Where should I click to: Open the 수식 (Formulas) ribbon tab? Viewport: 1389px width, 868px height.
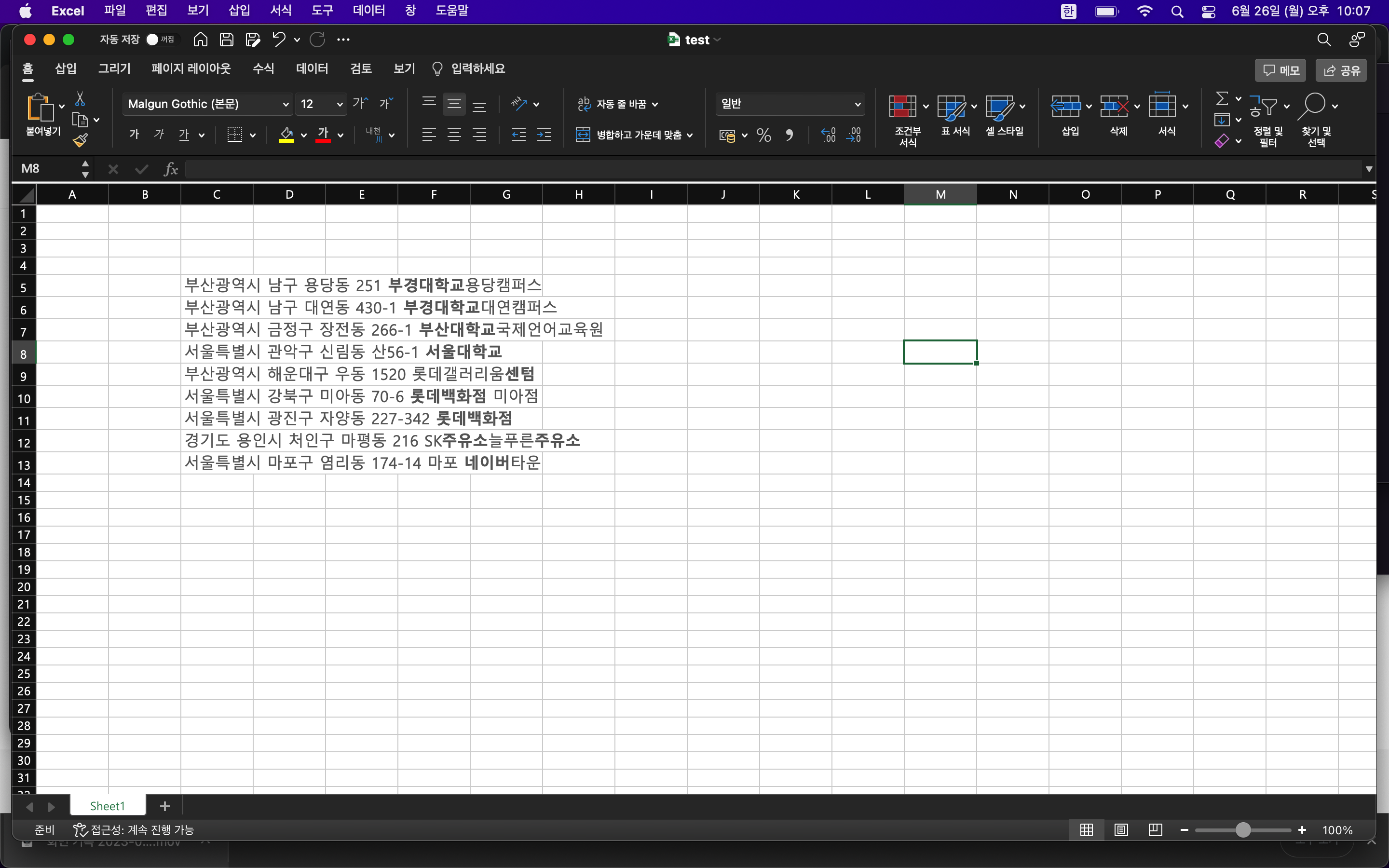263,69
